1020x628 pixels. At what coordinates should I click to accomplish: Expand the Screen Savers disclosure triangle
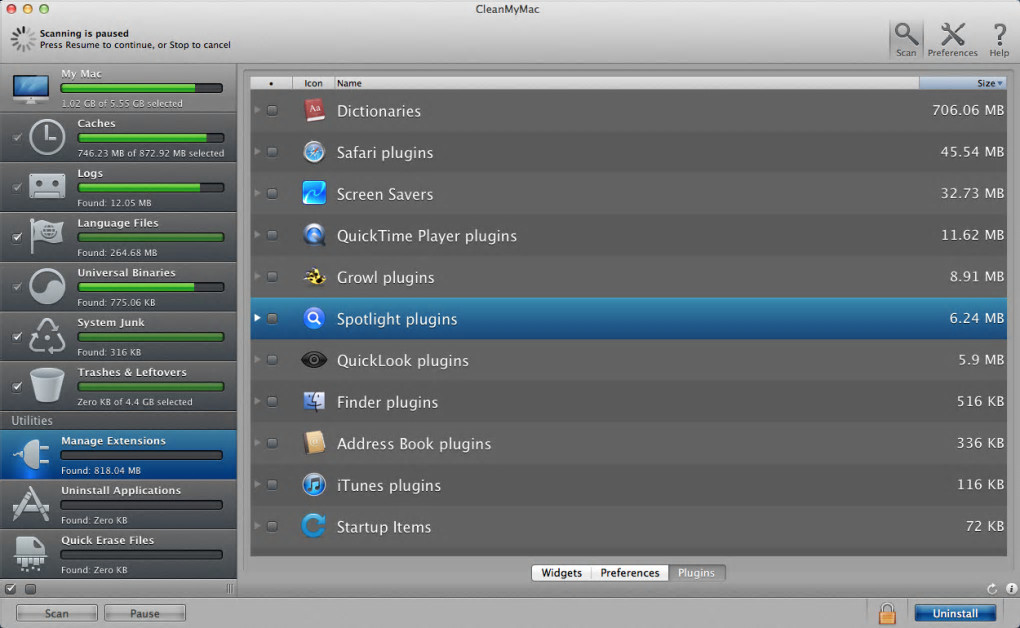pos(258,193)
